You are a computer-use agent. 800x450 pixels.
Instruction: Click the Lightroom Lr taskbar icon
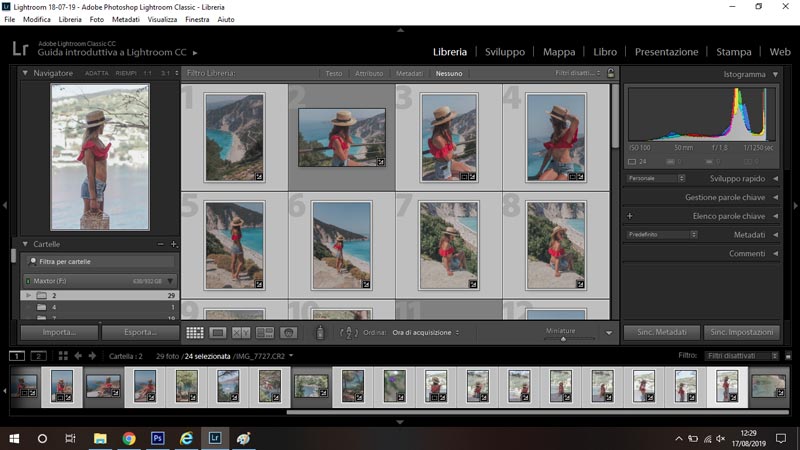pyautogui.click(x=215, y=438)
